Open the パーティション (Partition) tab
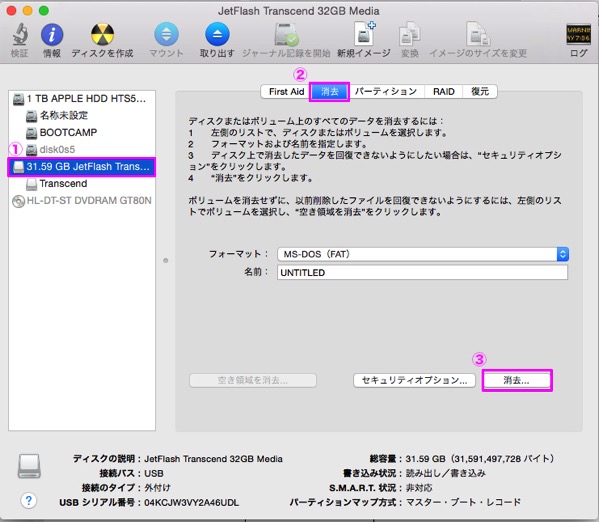The image size is (599, 522). (x=386, y=92)
